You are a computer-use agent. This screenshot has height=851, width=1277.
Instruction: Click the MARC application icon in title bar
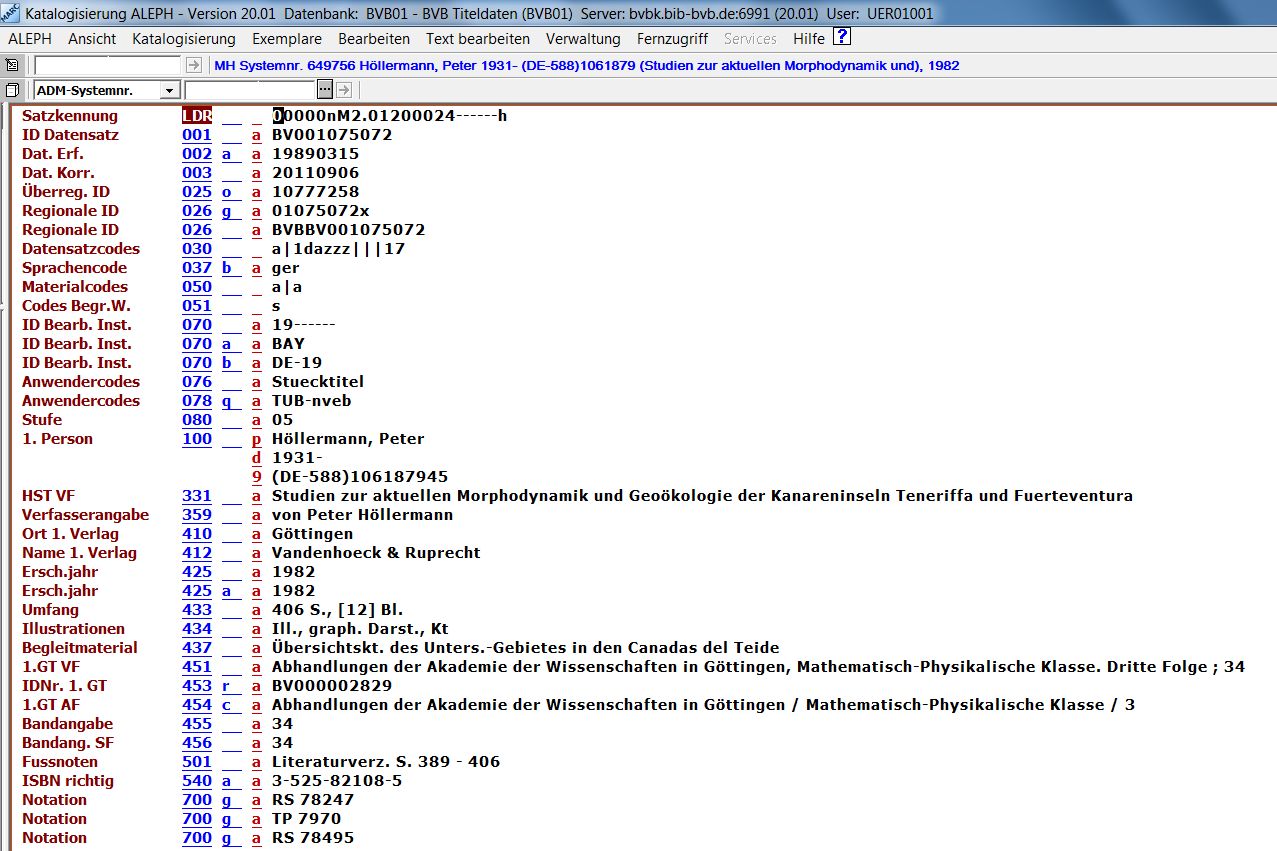tap(10, 12)
